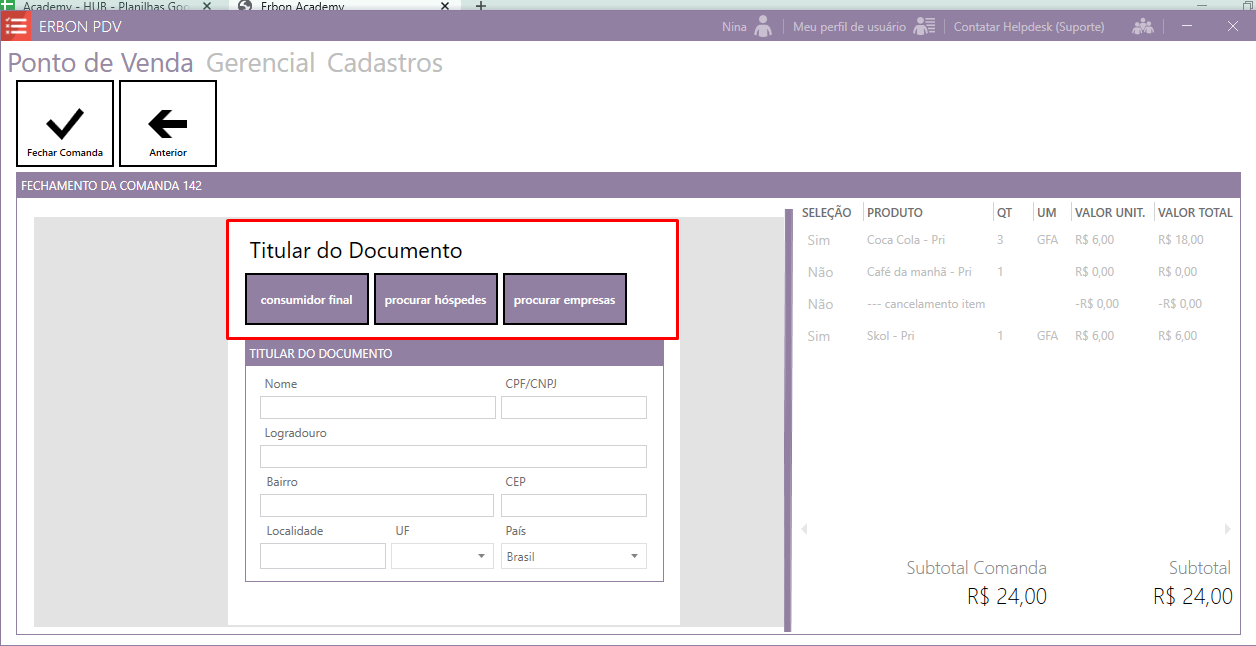
Task: Click the Fechar Comanda checkmark icon
Action: coord(65,123)
